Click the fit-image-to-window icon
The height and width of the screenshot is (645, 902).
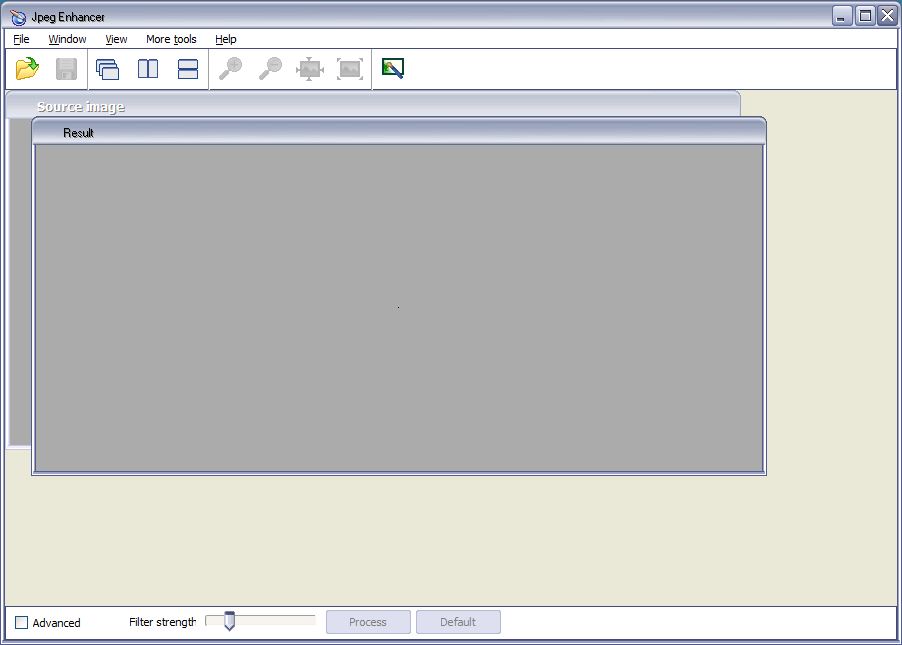click(309, 69)
